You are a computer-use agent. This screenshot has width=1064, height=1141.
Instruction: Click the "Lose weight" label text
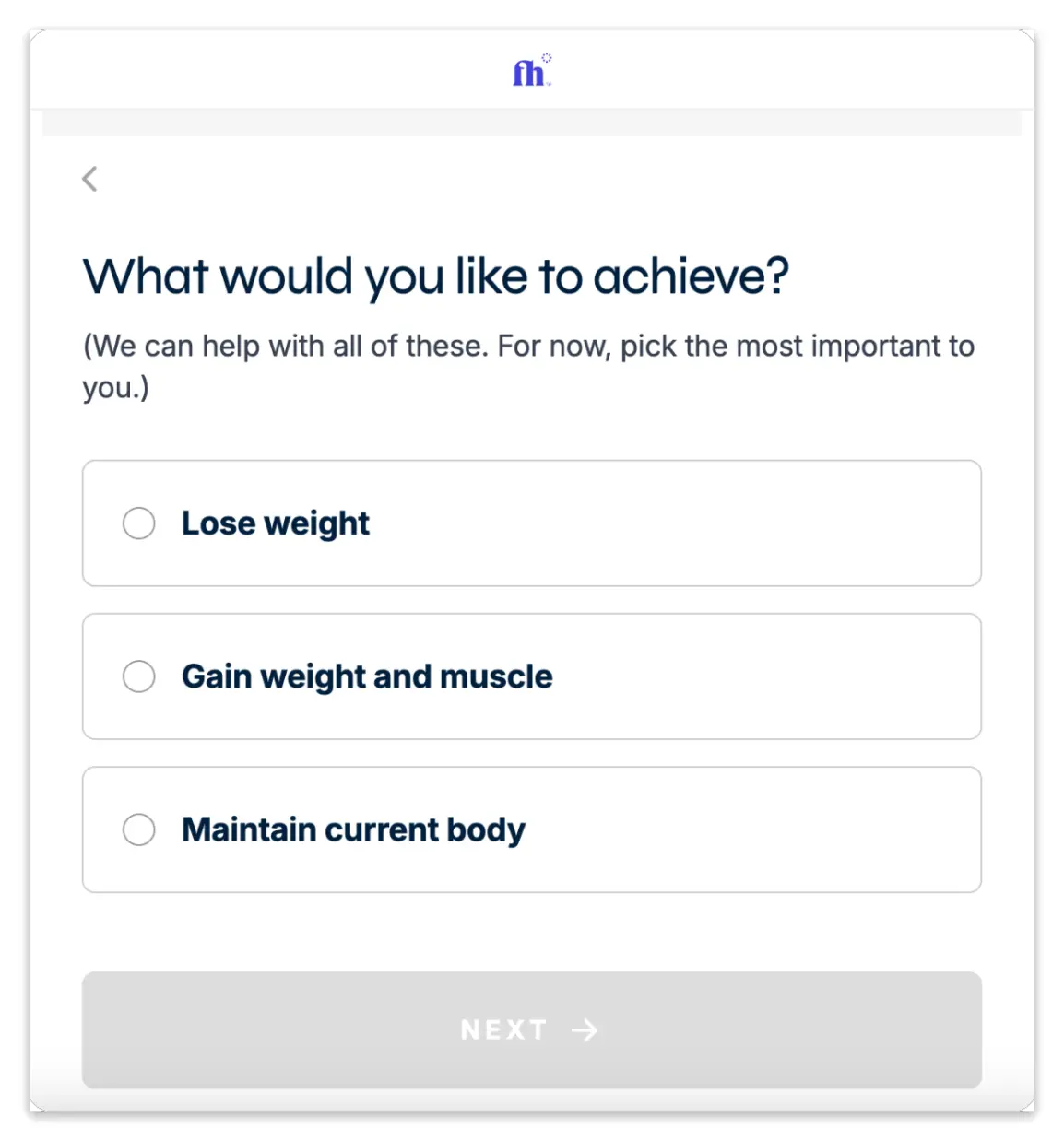(275, 523)
